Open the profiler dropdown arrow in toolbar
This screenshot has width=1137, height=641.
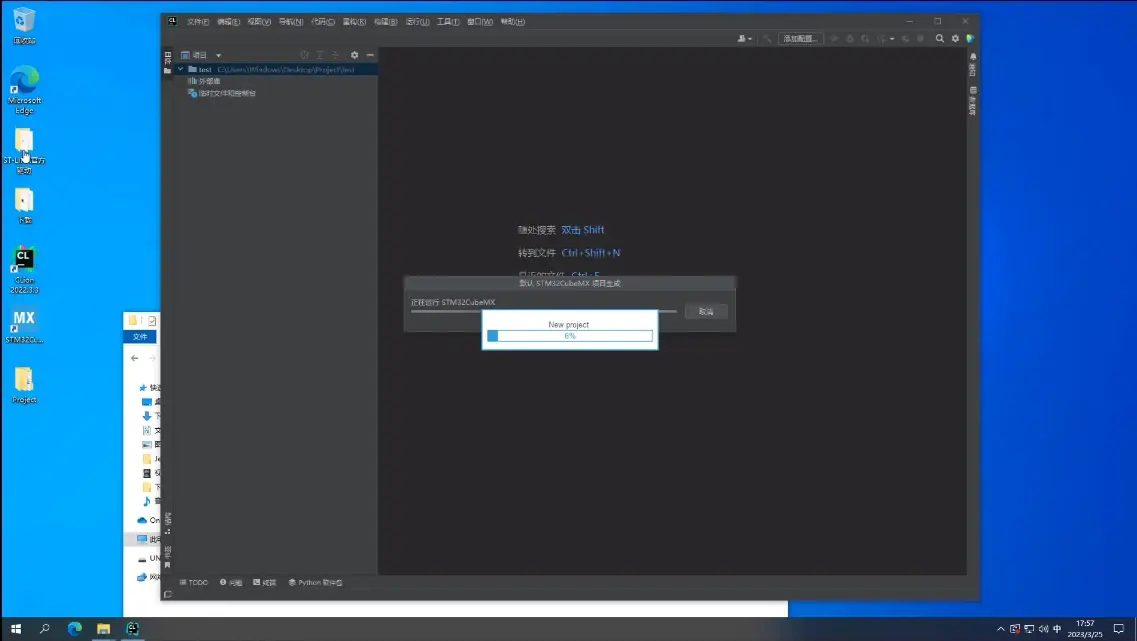pyautogui.click(x=892, y=38)
